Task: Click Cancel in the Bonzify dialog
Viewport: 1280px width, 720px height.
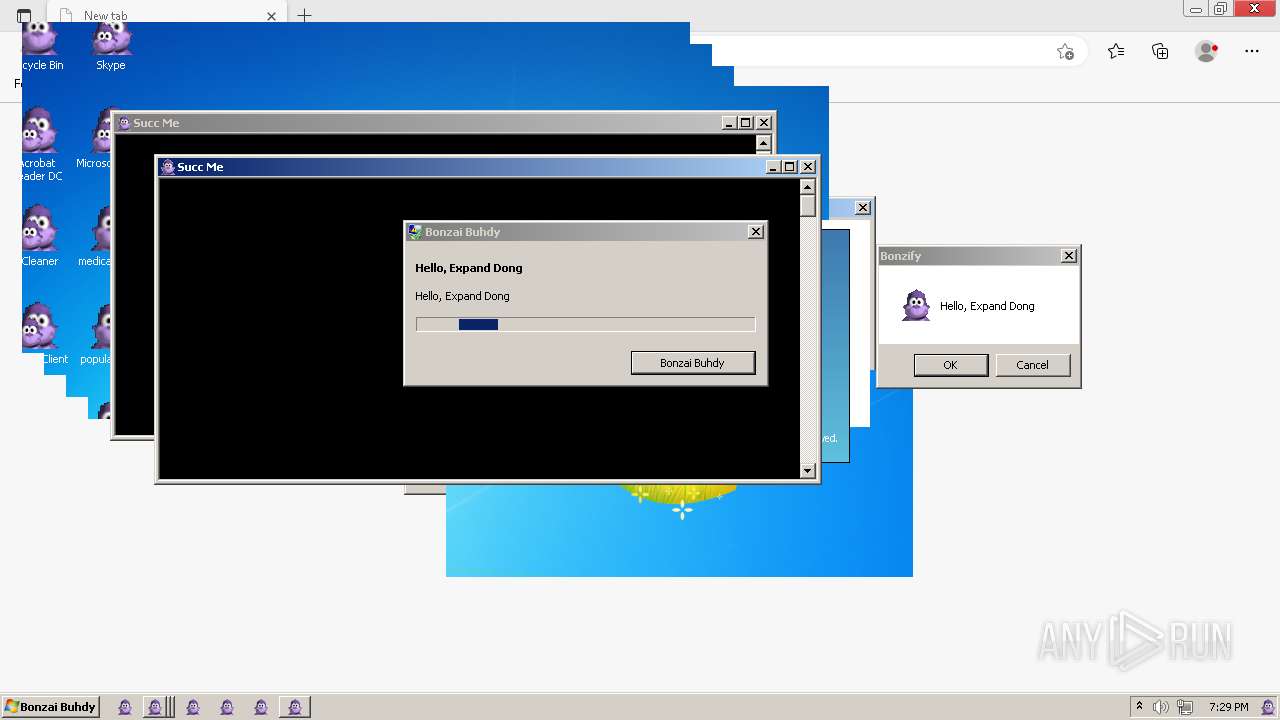Action: click(1032, 365)
